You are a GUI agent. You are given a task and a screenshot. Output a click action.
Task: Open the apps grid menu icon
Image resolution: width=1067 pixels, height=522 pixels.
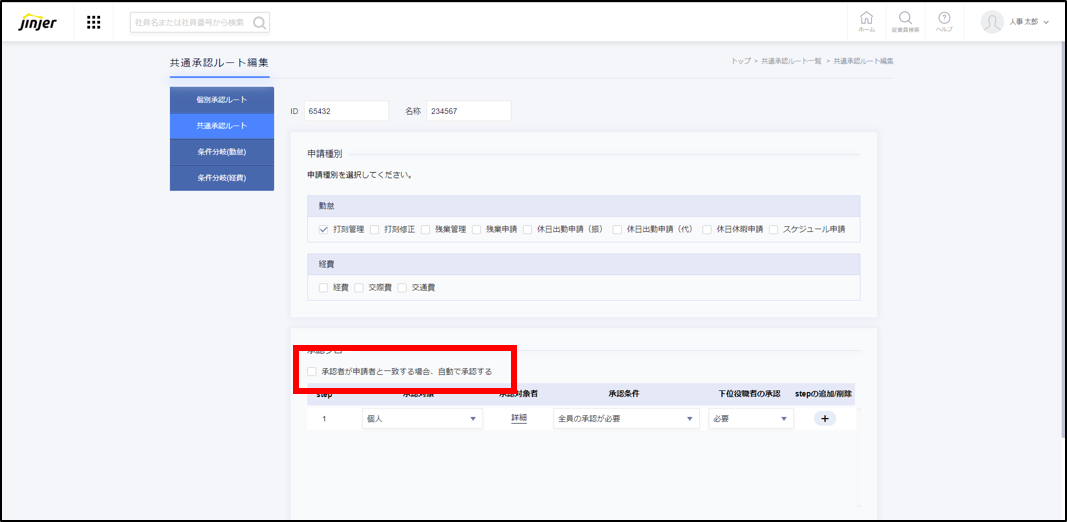pyautogui.click(x=93, y=22)
